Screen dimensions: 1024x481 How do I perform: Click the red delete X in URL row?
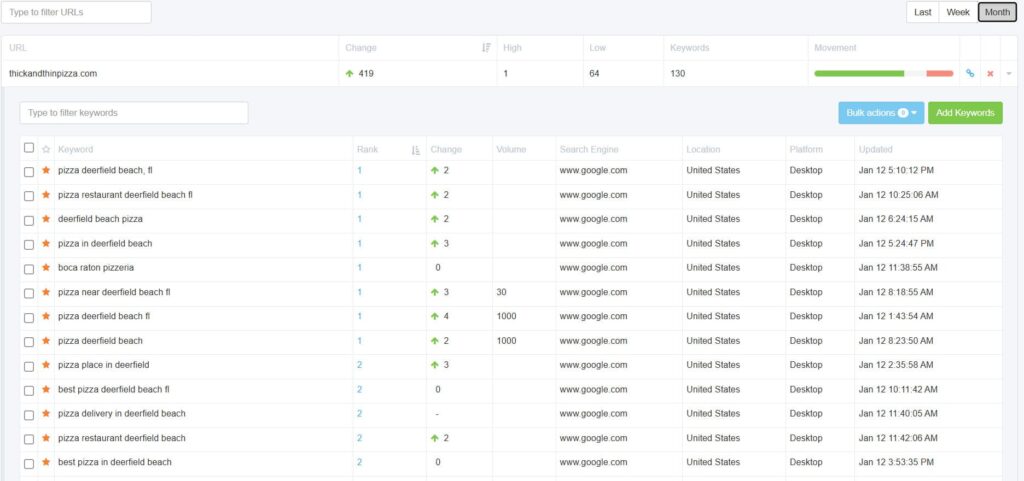click(990, 74)
